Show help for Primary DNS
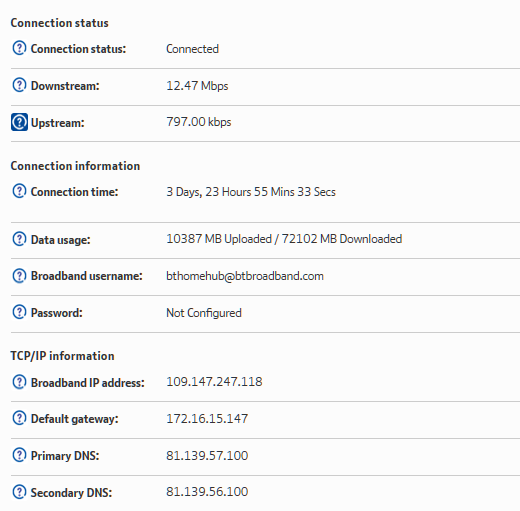 19,455
